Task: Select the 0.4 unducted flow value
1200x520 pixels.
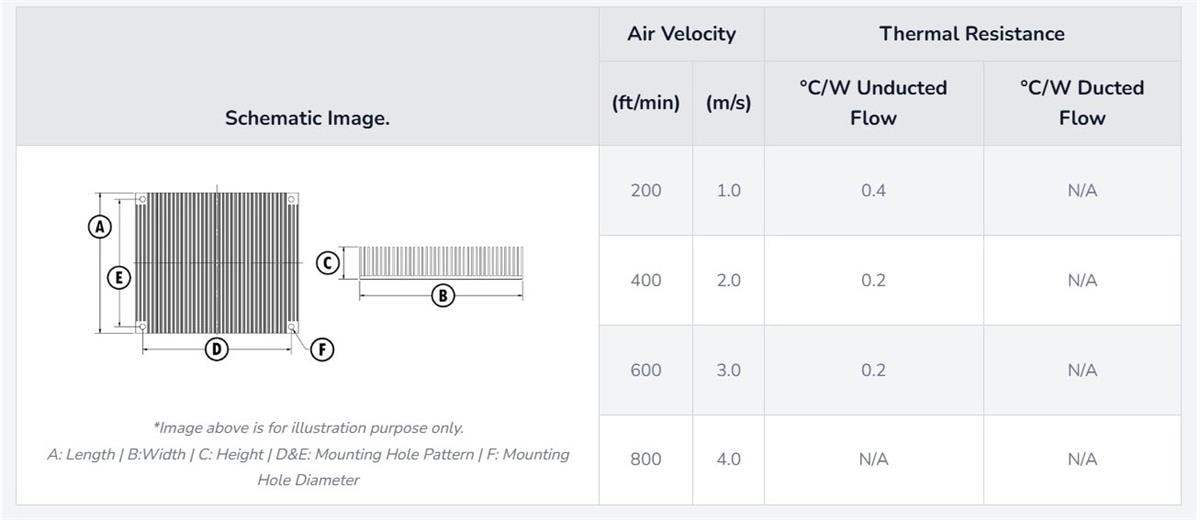Action: tap(873, 190)
